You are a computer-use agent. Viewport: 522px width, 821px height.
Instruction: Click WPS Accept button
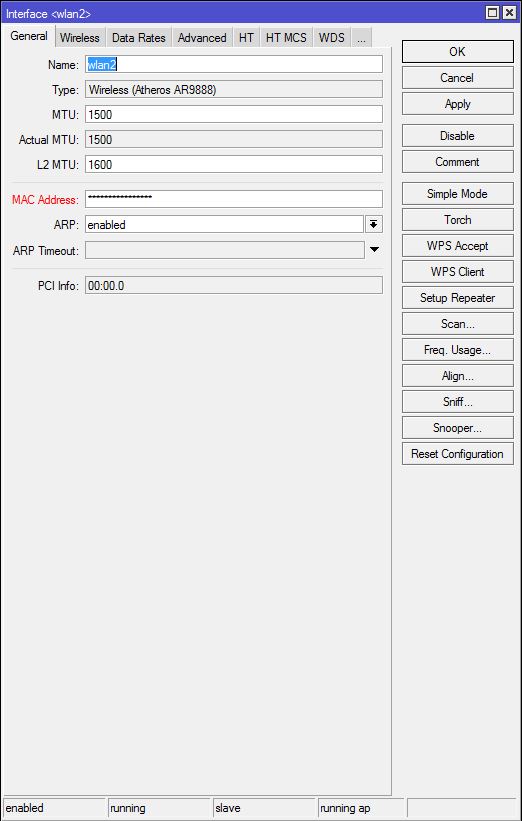point(457,246)
